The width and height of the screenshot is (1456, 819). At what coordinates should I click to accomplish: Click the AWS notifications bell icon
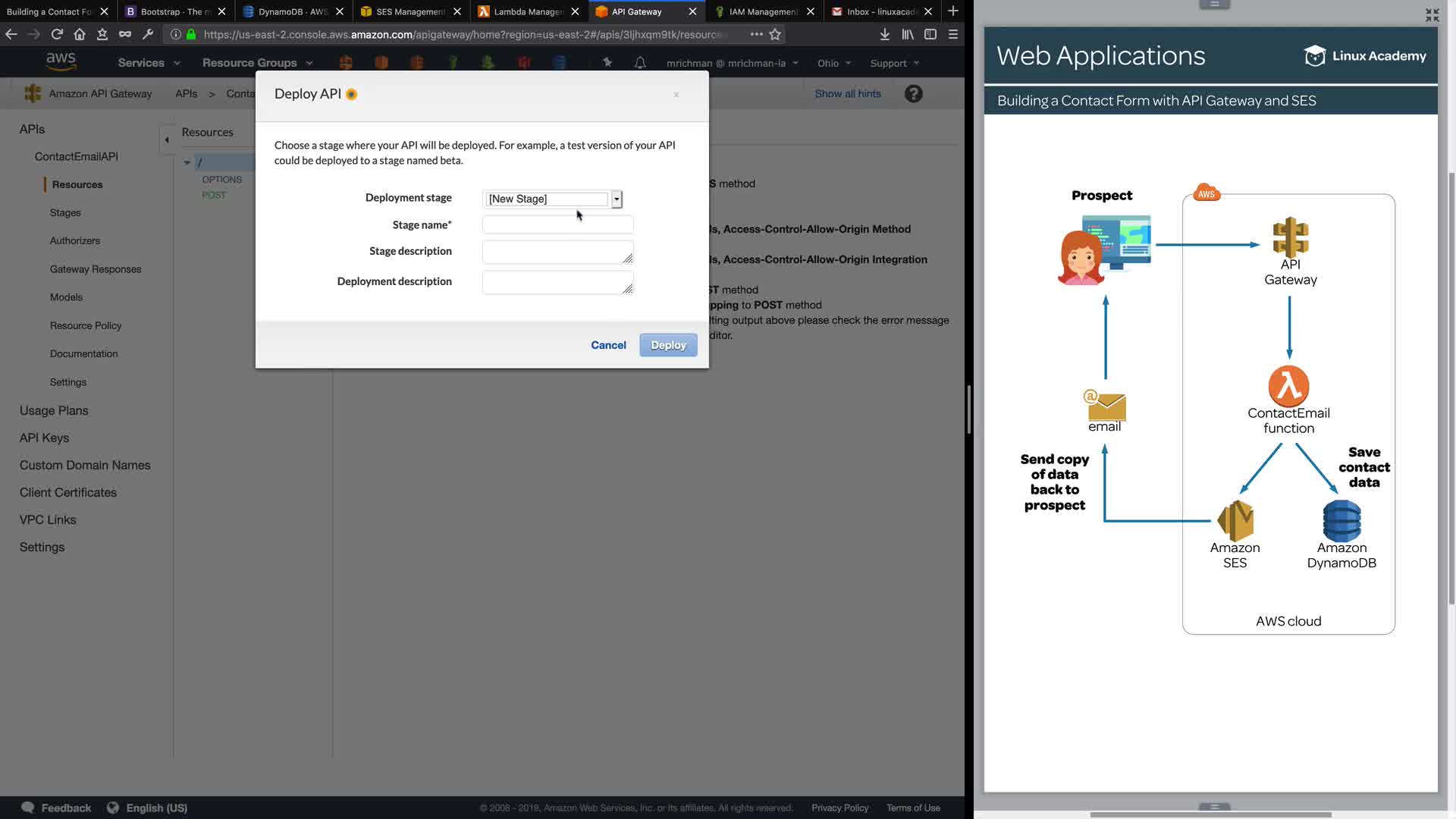point(640,63)
